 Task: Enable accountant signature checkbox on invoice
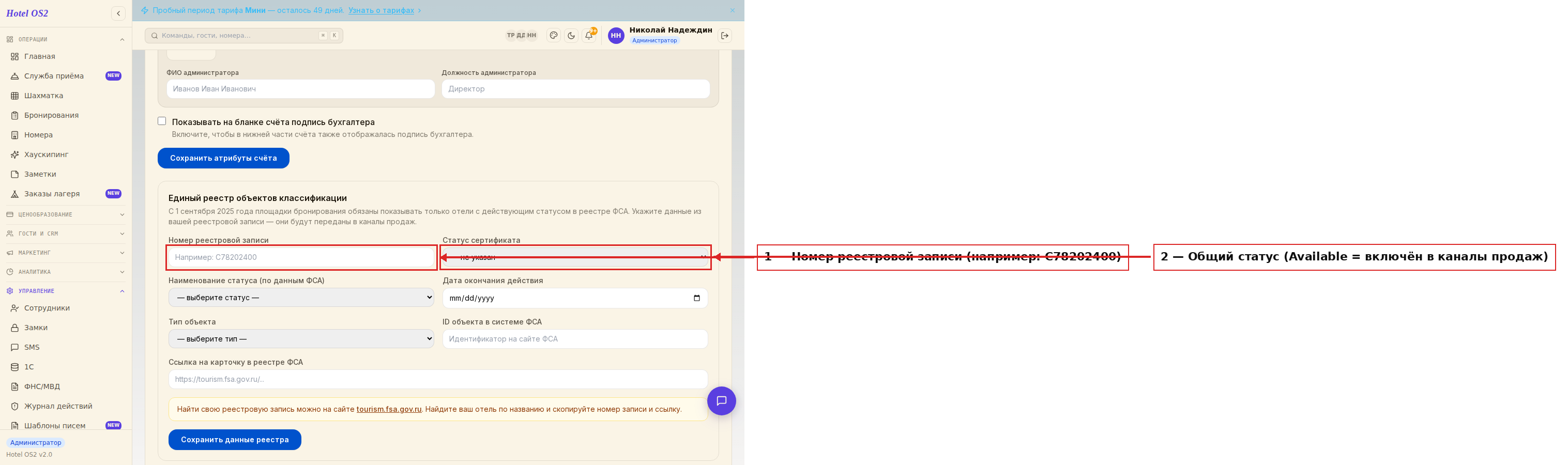tap(162, 121)
